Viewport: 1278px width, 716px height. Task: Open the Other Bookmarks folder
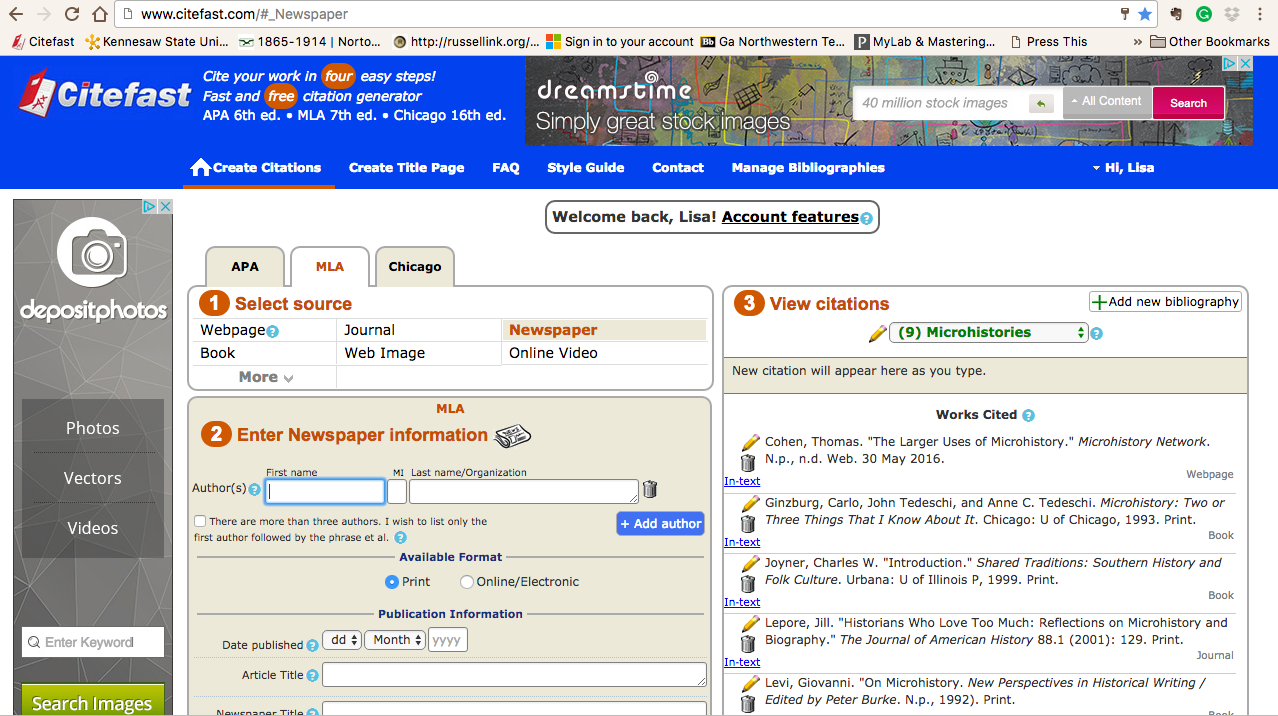1210,42
